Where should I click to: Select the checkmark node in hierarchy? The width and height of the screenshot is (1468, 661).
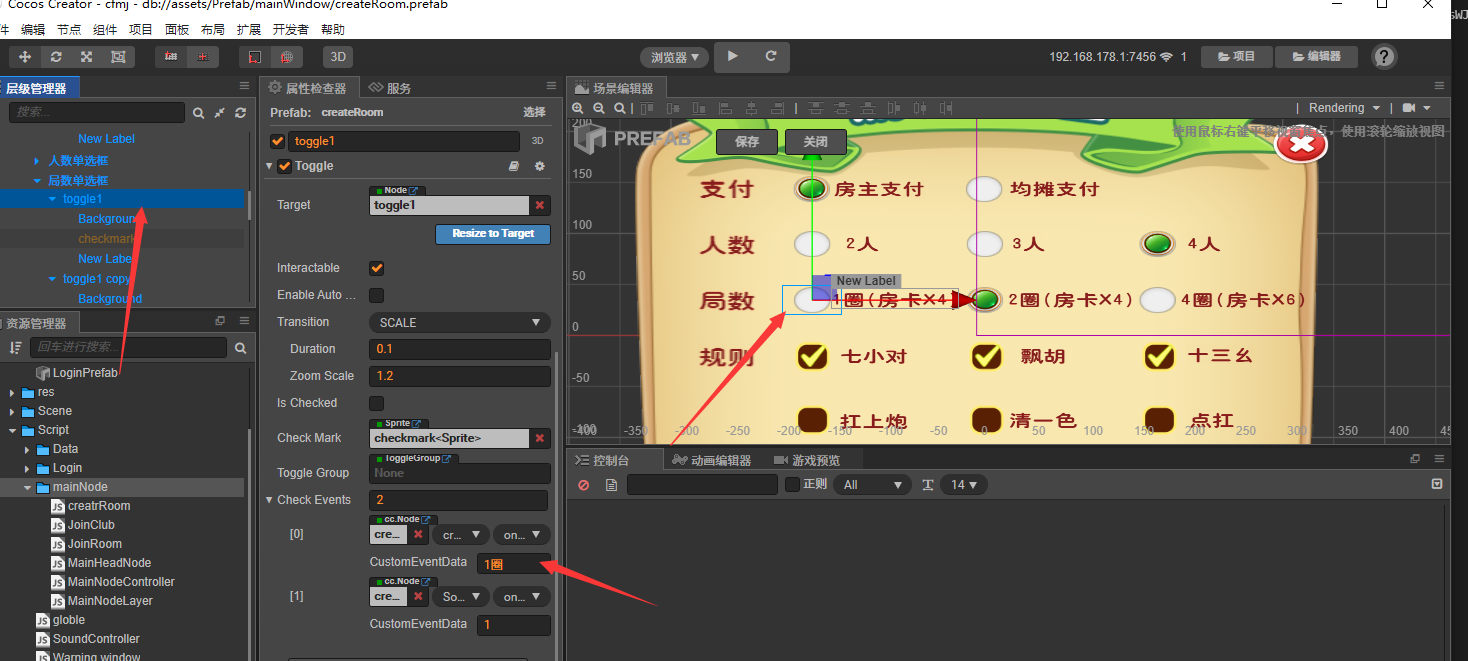click(x=106, y=239)
